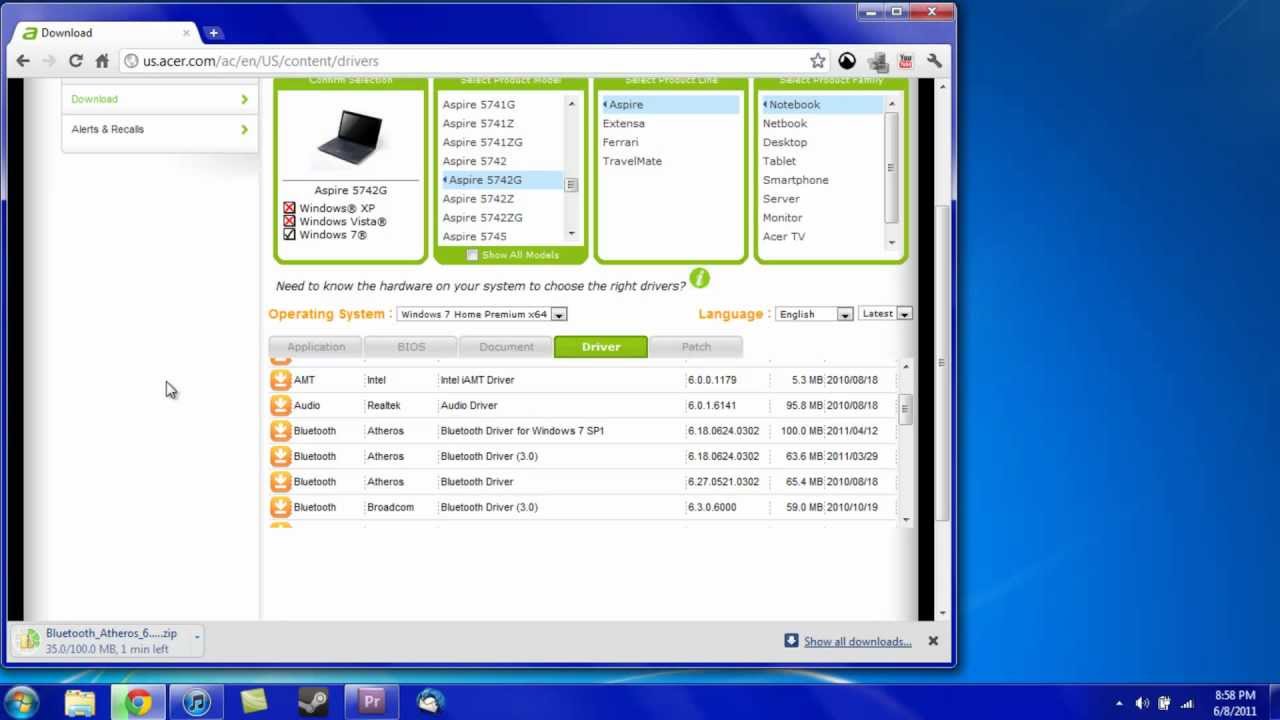Choose TravelMate product line
Screen dimensions: 1280x720
click(632, 161)
